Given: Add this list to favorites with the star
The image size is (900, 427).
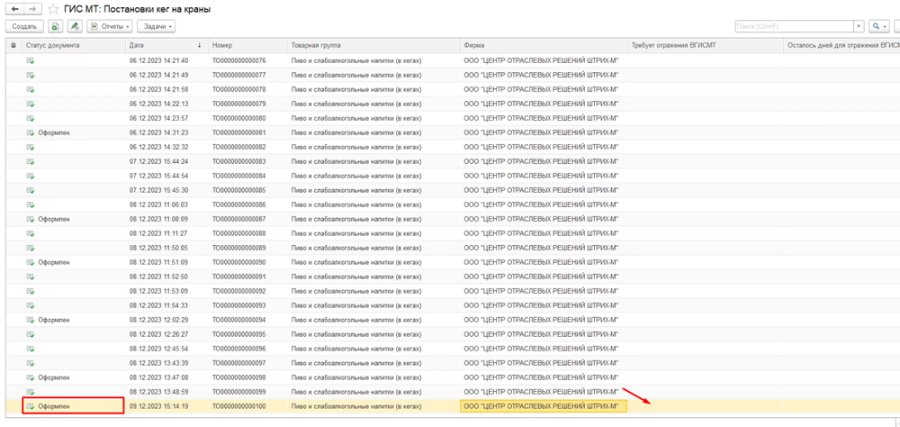Looking at the screenshot, I should click(x=53, y=9).
